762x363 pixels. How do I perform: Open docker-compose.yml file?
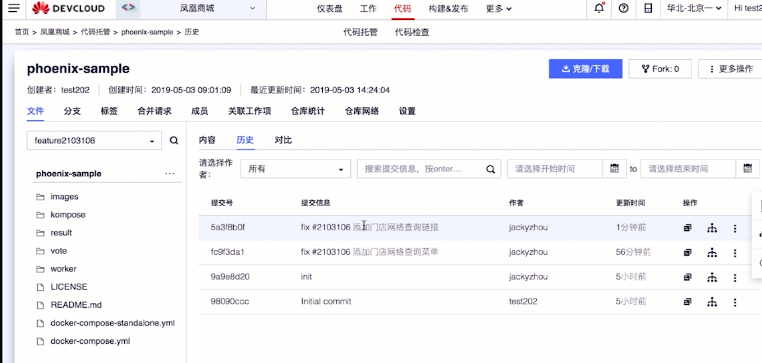click(90, 341)
